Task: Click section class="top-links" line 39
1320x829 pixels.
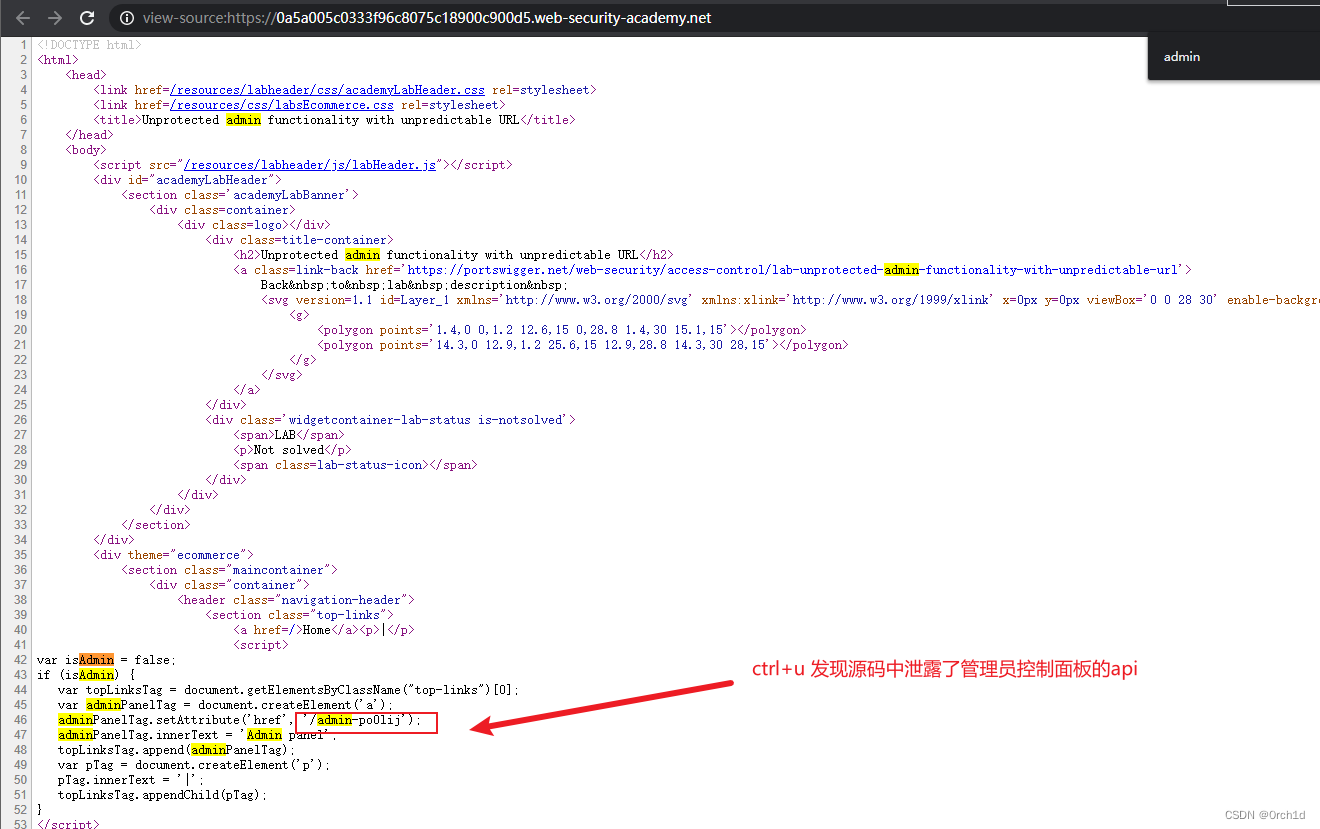Action: (300, 615)
